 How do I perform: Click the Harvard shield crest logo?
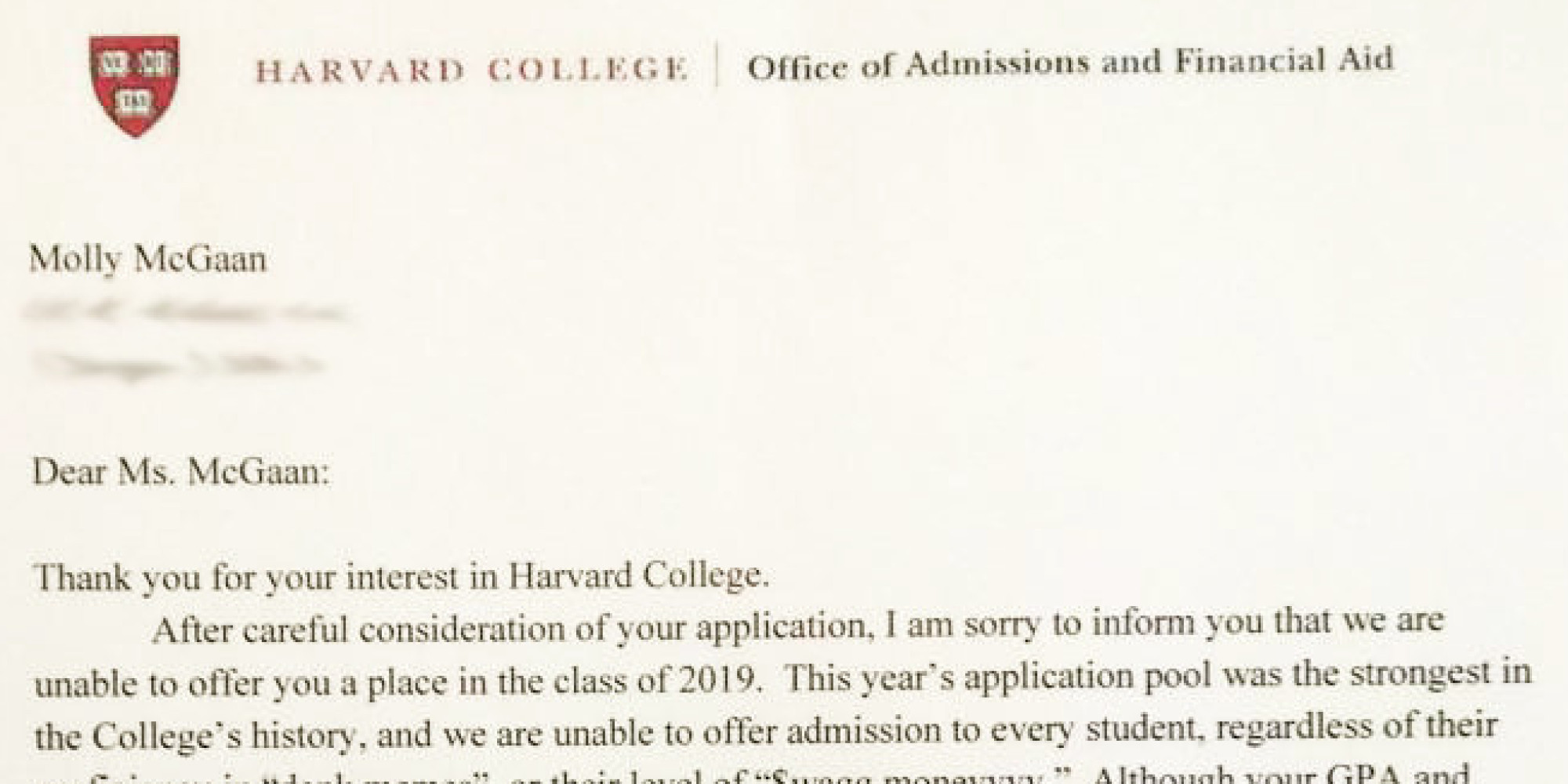[x=135, y=85]
